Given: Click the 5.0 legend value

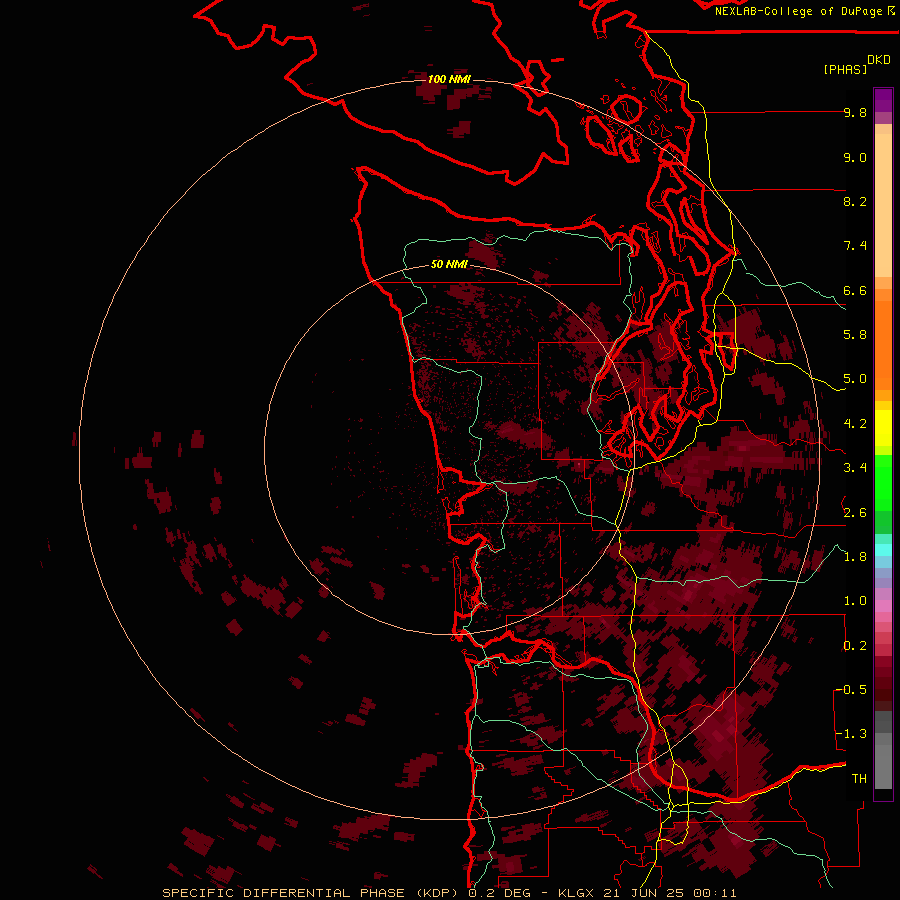Looking at the screenshot, I should pyautogui.click(x=855, y=379).
